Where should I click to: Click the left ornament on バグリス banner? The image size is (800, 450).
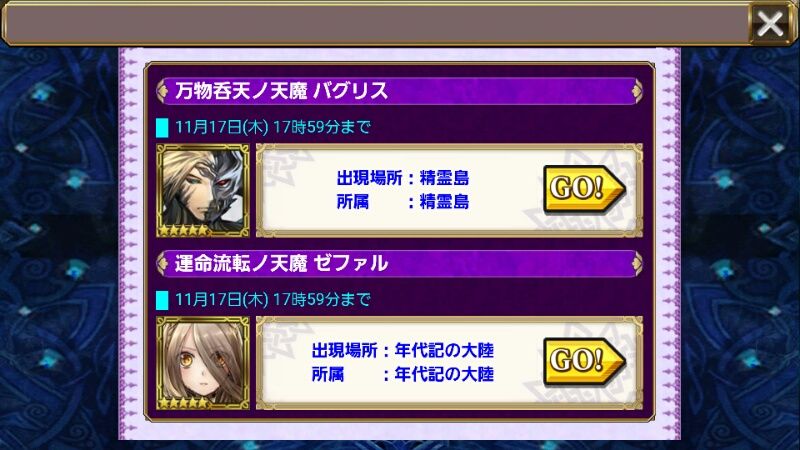pos(163,91)
